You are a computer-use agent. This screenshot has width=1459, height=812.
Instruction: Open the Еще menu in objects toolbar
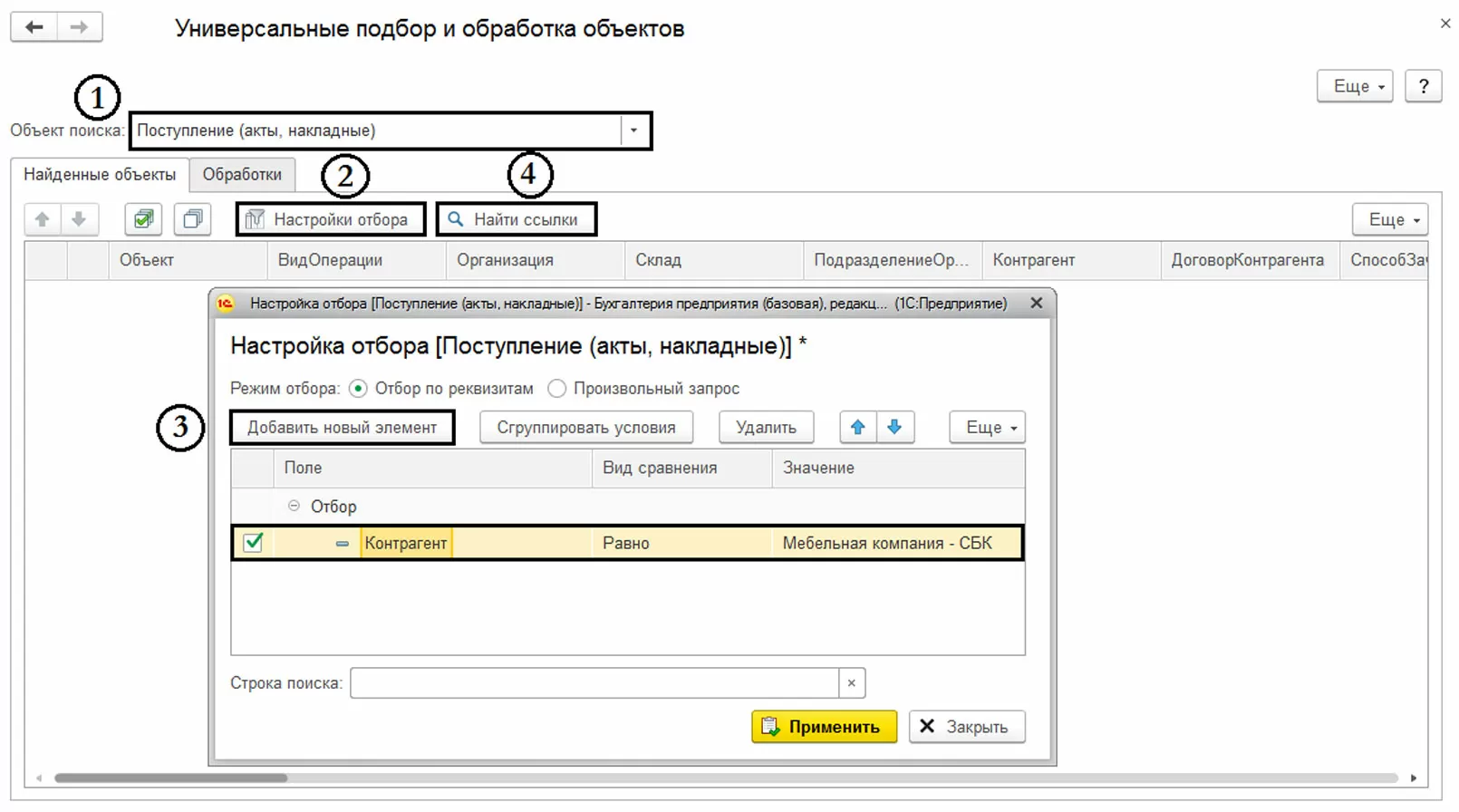pos(1390,219)
